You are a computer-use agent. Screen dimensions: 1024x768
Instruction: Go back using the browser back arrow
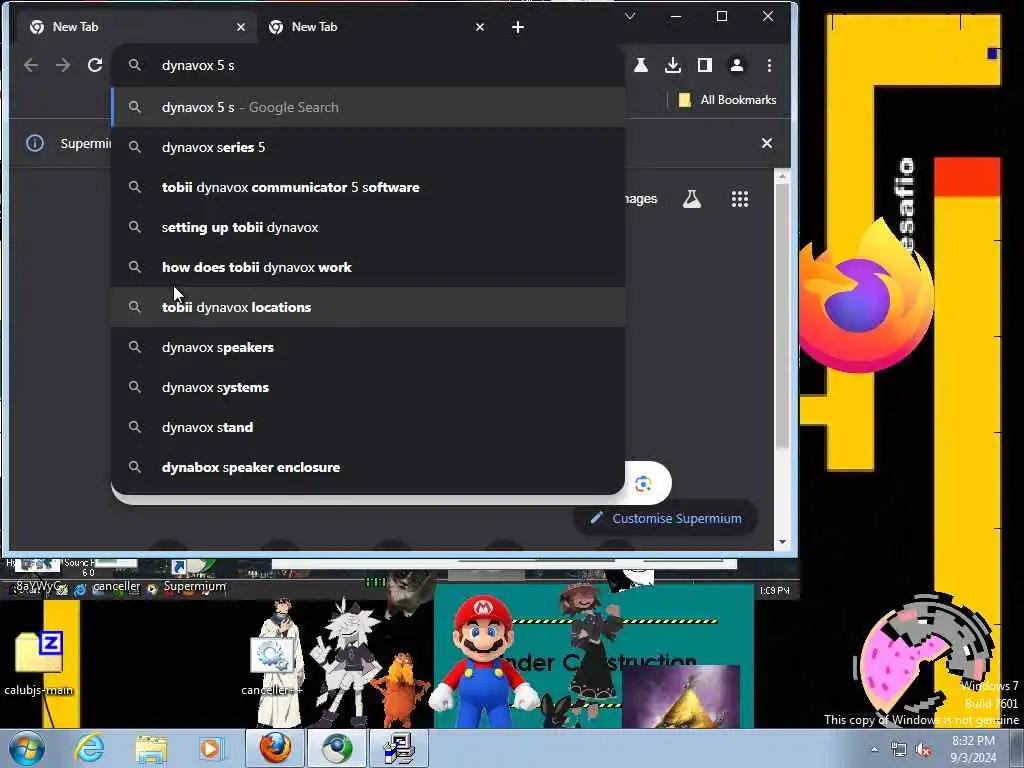pos(31,65)
